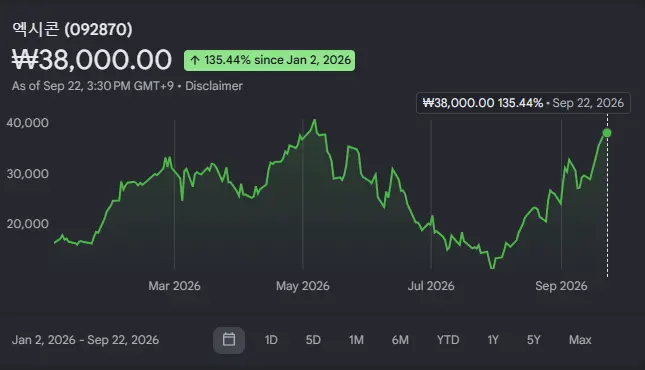The image size is (645, 370).
Task: Switch to the 5D range
Action: (x=313, y=340)
